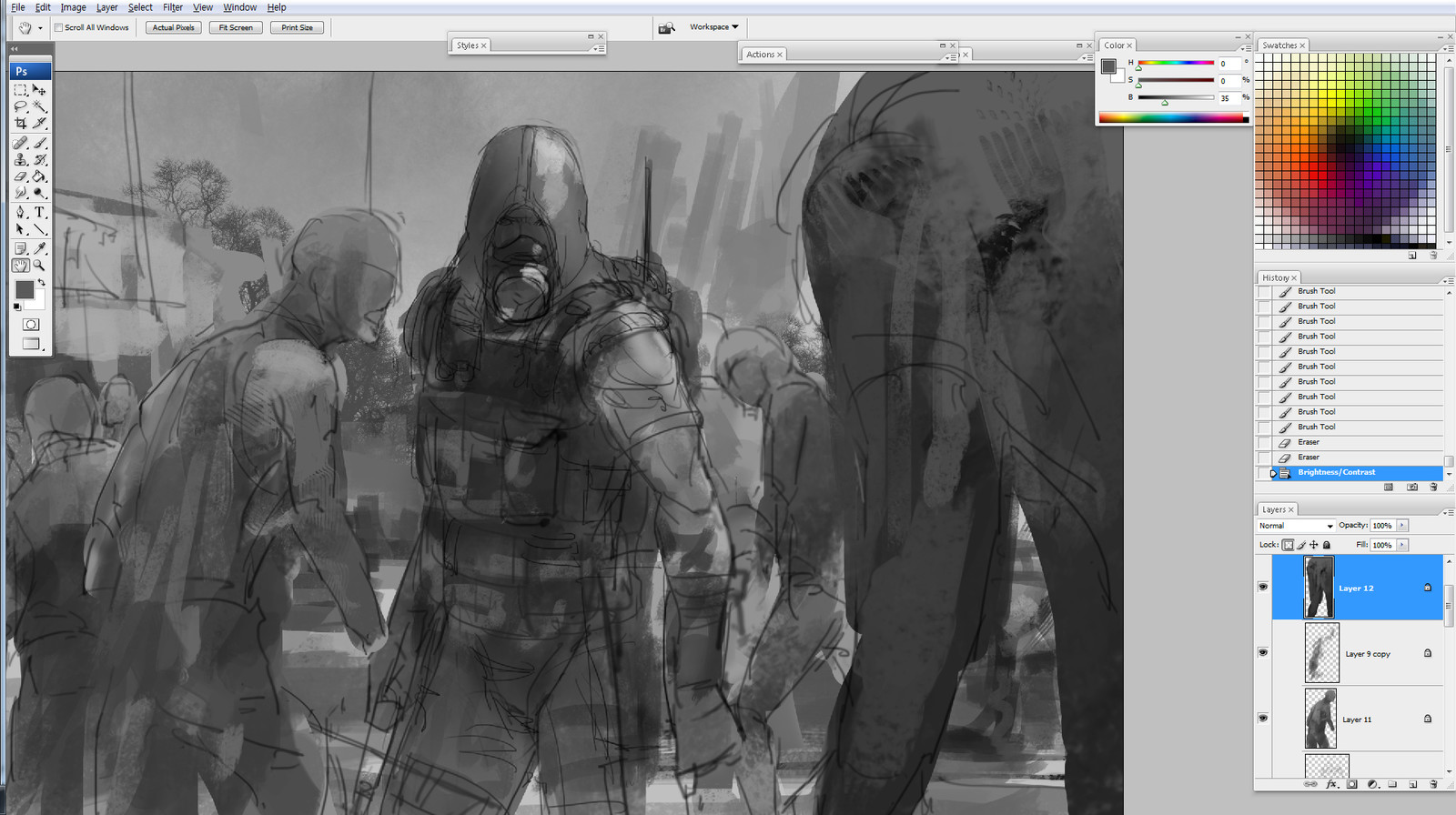Image resolution: width=1456 pixels, height=815 pixels.
Task: Select the History Brush tool
Action: coord(39,159)
